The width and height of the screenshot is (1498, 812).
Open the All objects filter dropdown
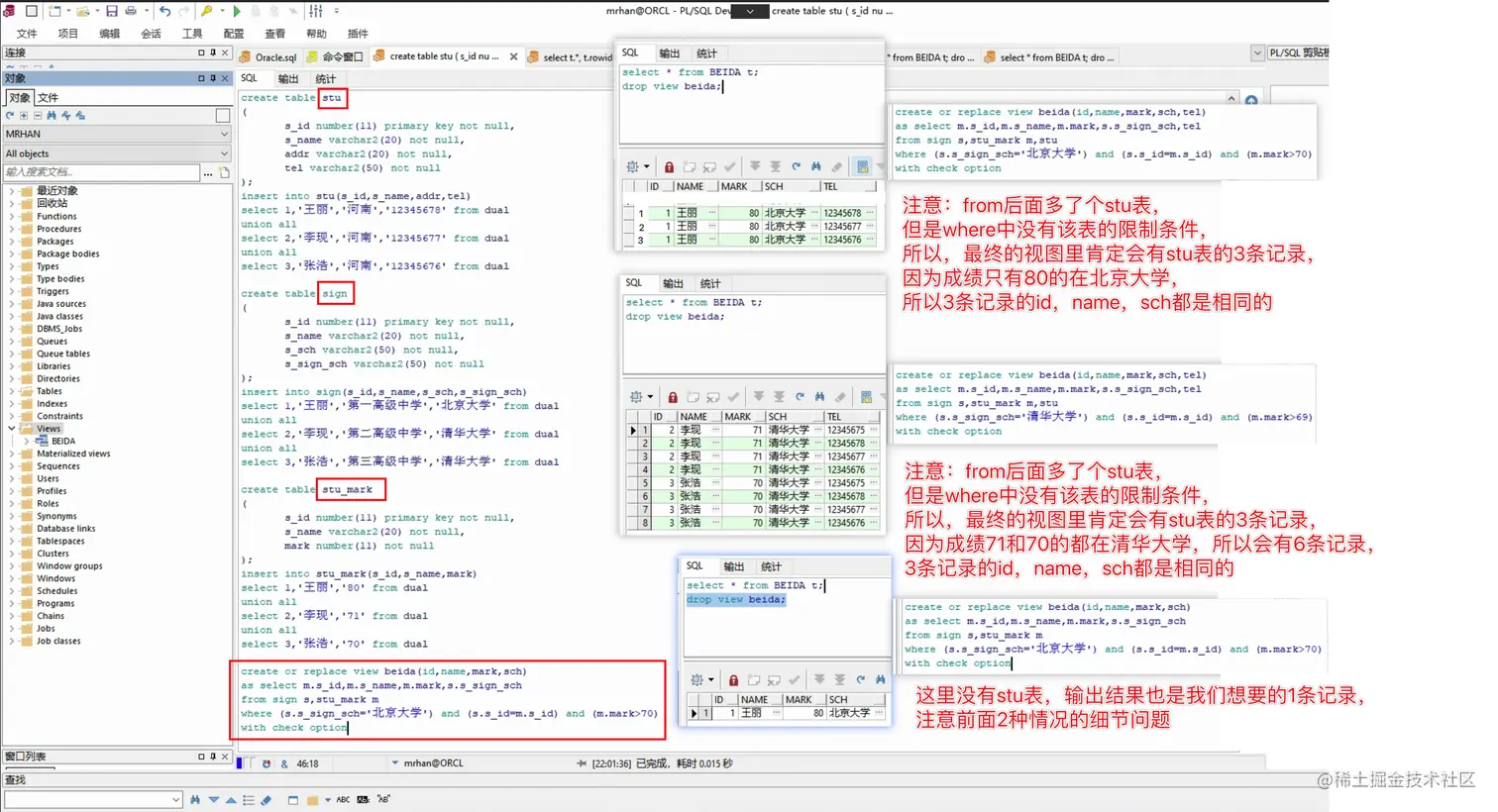[x=224, y=153]
